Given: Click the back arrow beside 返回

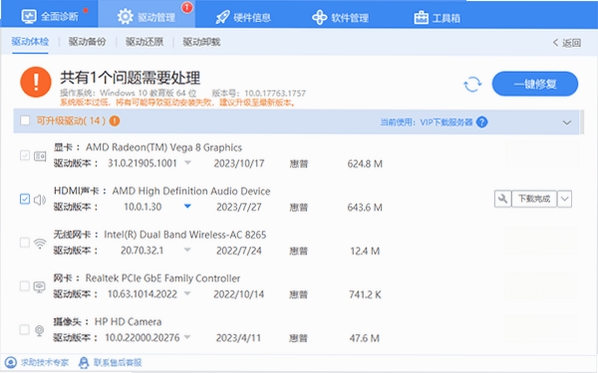Looking at the screenshot, I should 556,42.
